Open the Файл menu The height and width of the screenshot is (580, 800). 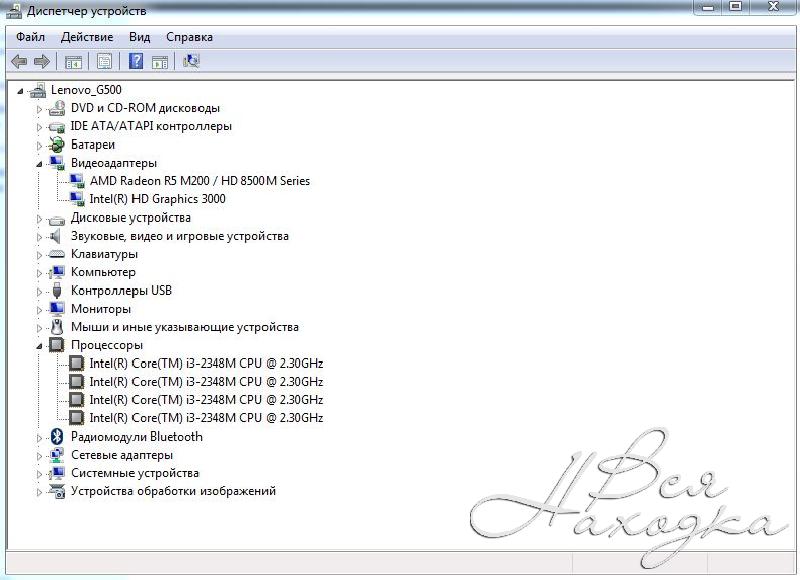click(30, 37)
